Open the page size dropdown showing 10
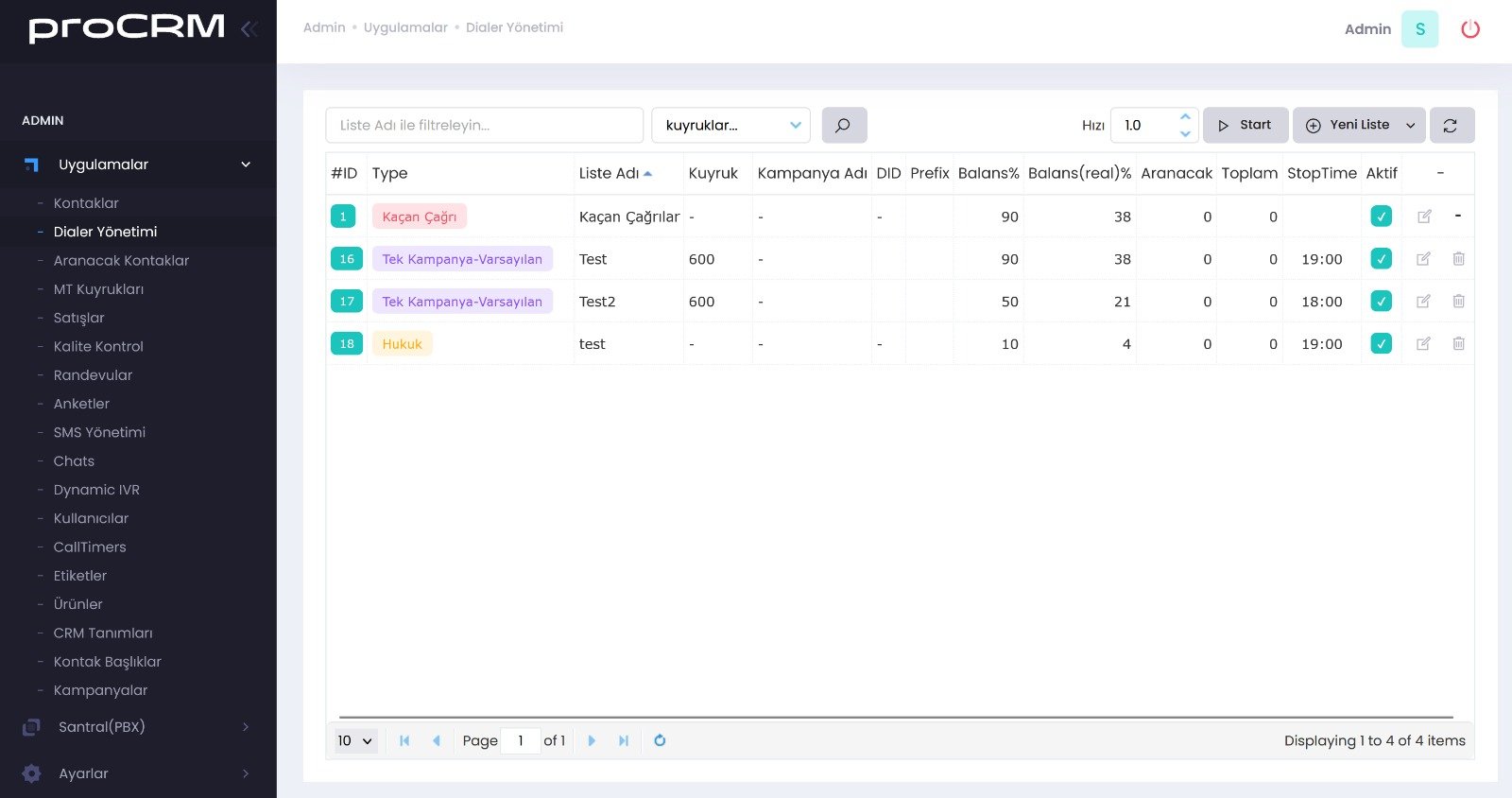This screenshot has width=1512, height=798. [x=354, y=740]
